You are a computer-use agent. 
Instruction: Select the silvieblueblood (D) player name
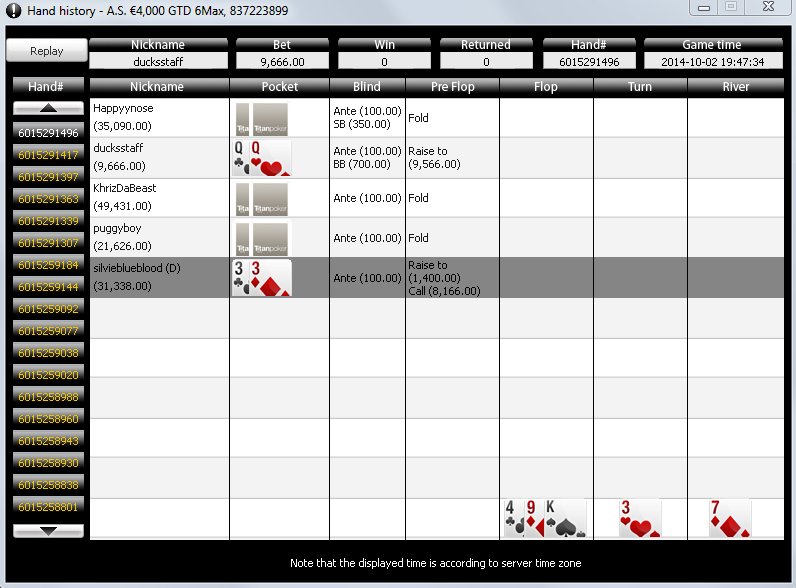[x=137, y=268]
